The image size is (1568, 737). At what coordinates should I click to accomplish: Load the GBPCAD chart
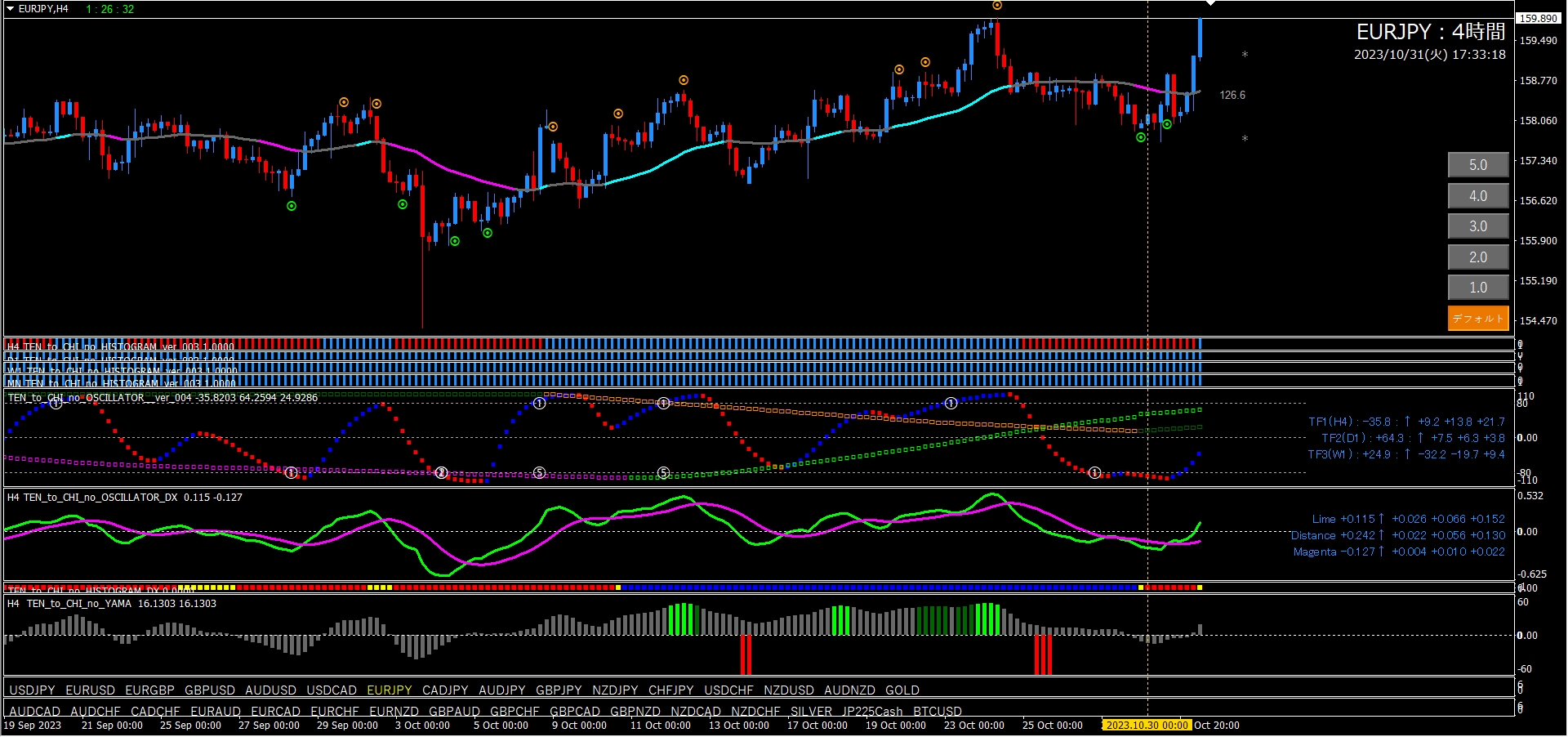(575, 712)
